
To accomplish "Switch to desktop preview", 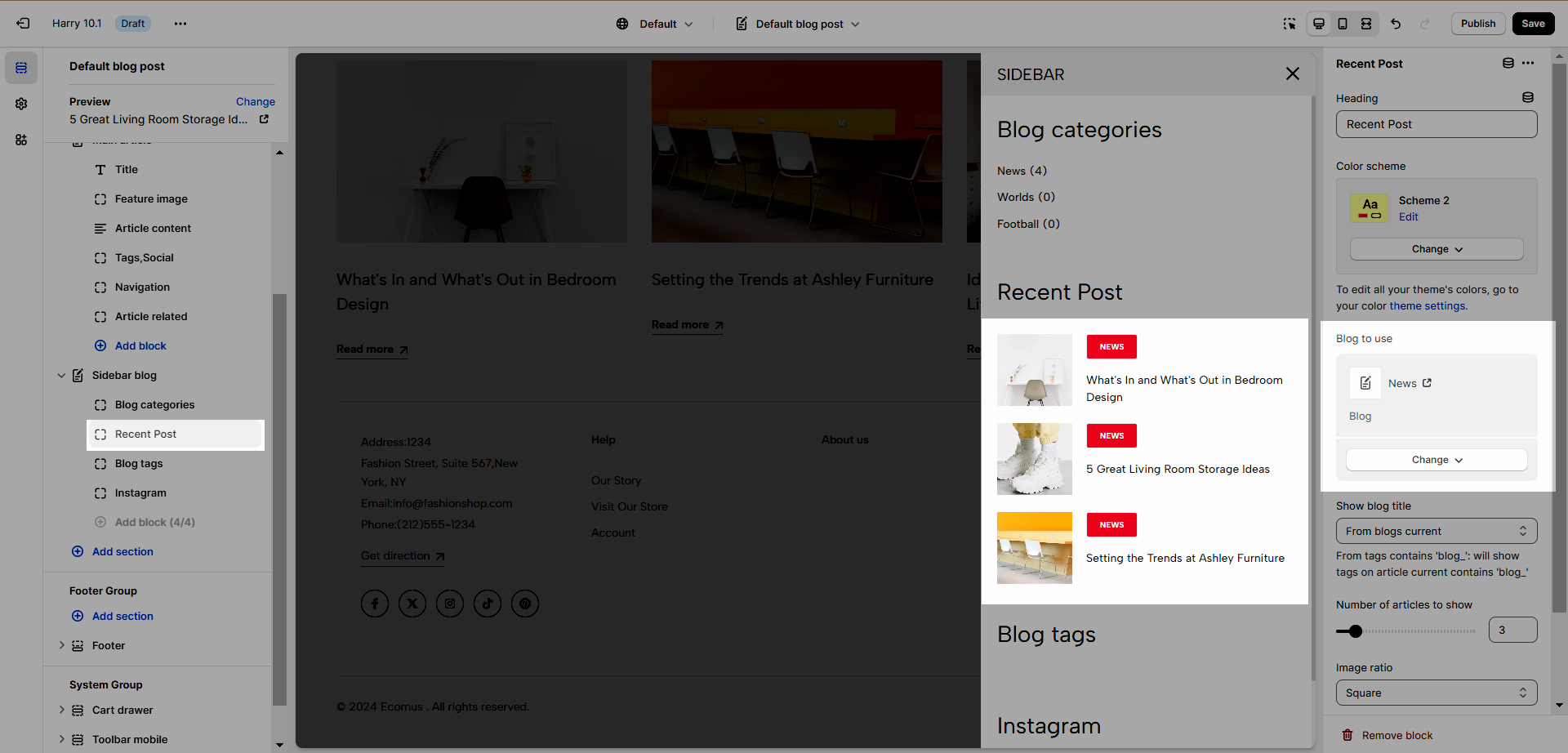I will point(1319,24).
